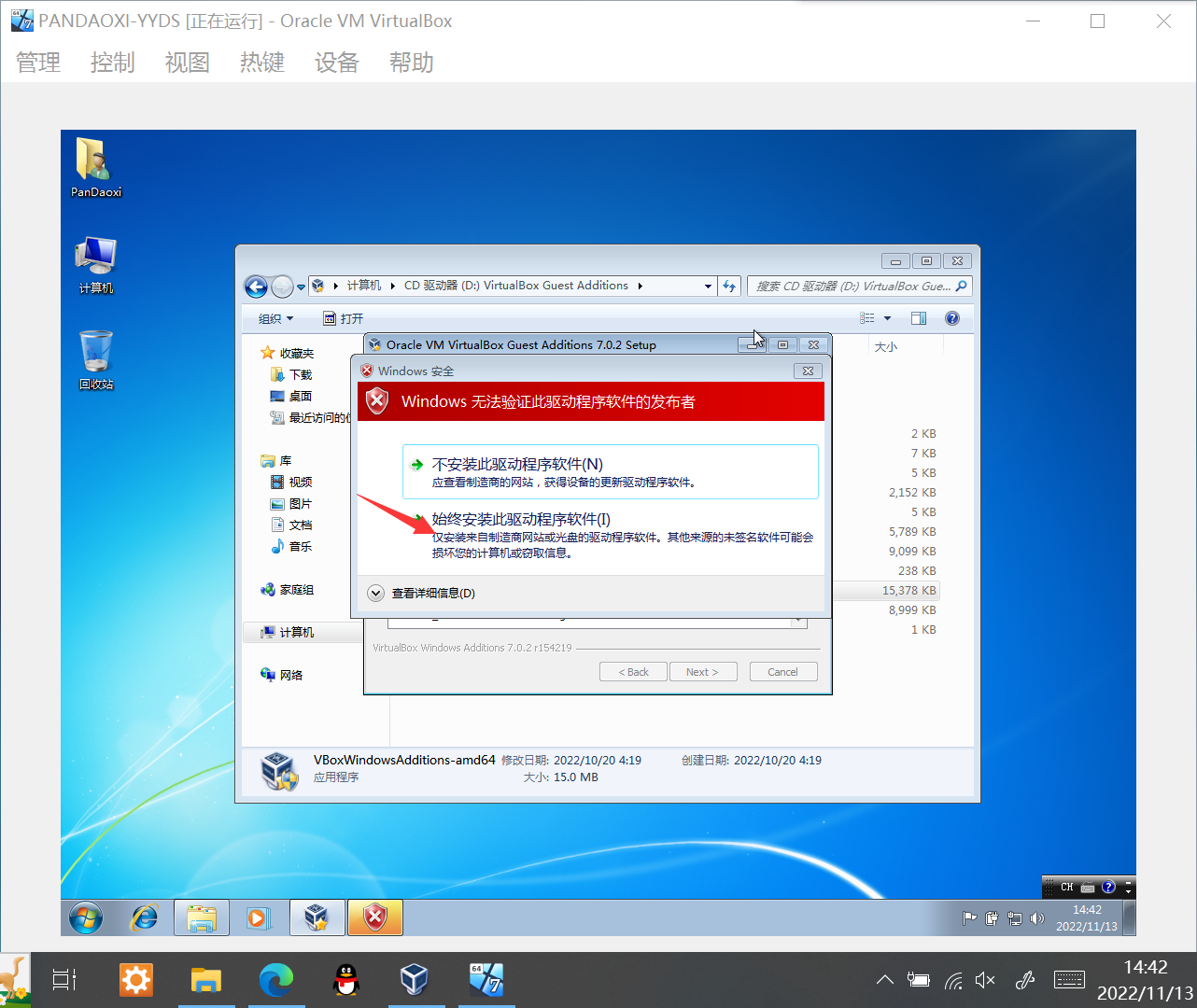Click the guest network tray icon
Screen dimensions: 1197x1008
1015,918
